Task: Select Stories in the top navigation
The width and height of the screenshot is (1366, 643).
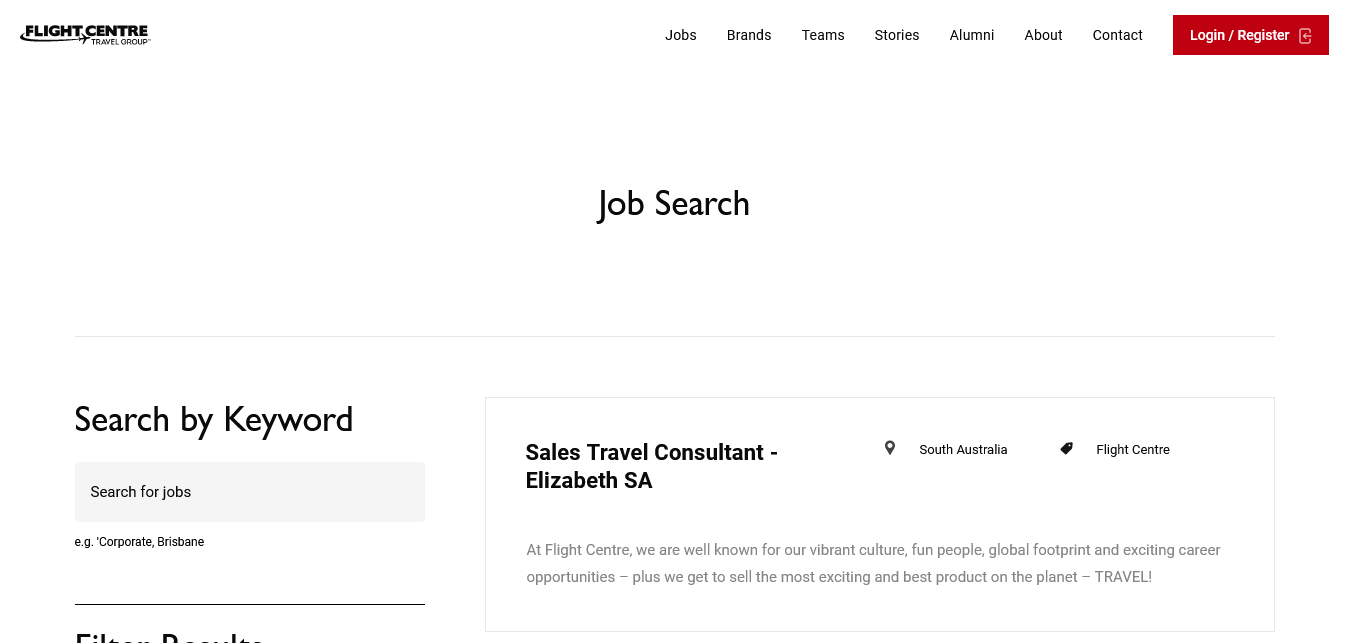Action: click(x=897, y=35)
